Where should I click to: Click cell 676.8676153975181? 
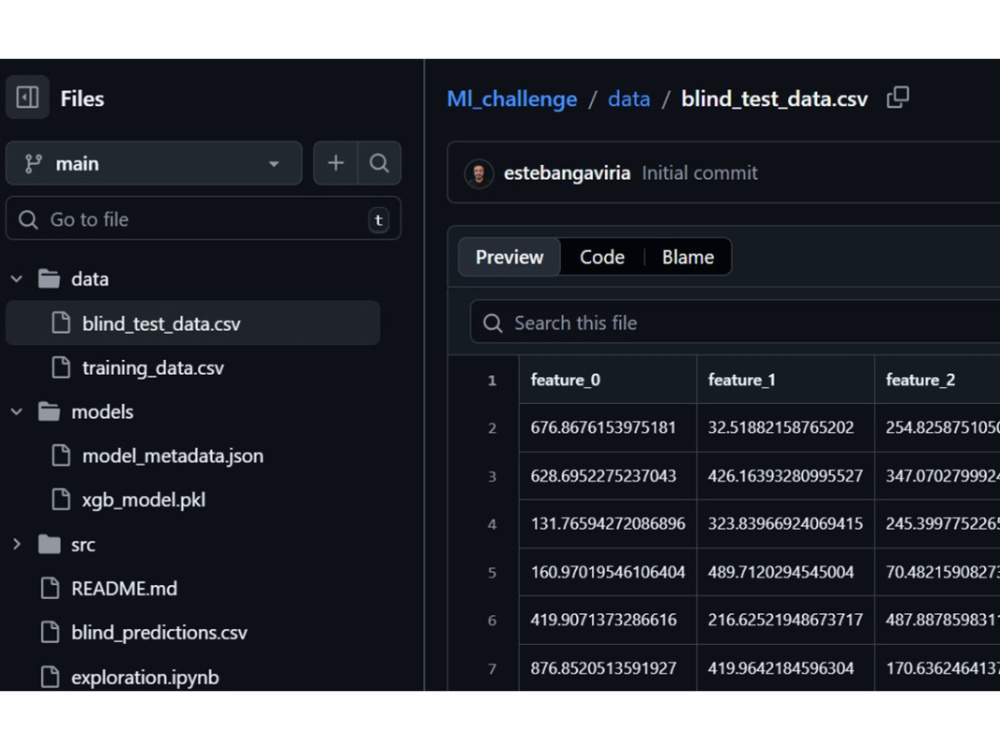pos(608,428)
